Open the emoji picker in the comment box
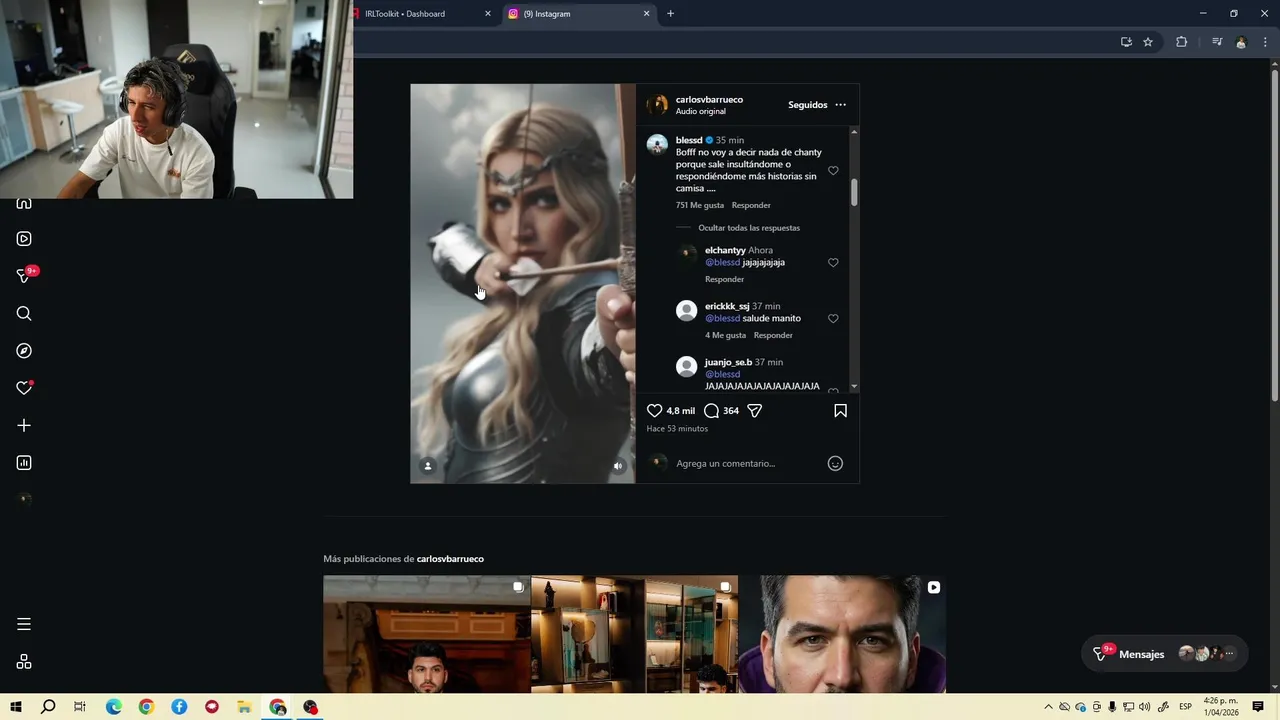The image size is (1280, 720). [835, 463]
